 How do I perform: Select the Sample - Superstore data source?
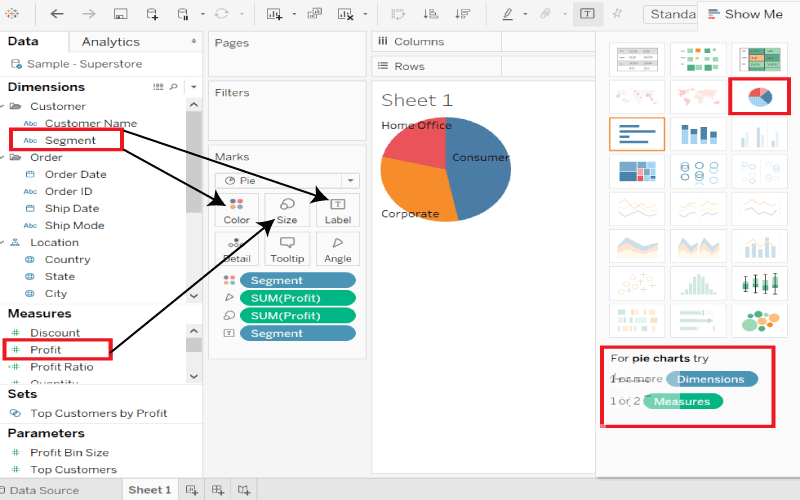[x=77, y=64]
